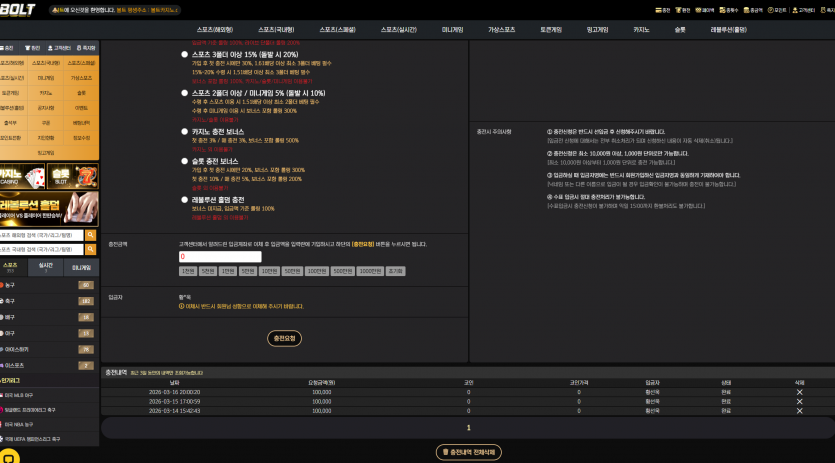
Task: Click the 충전요청 deposit request button
Action: coord(284,338)
